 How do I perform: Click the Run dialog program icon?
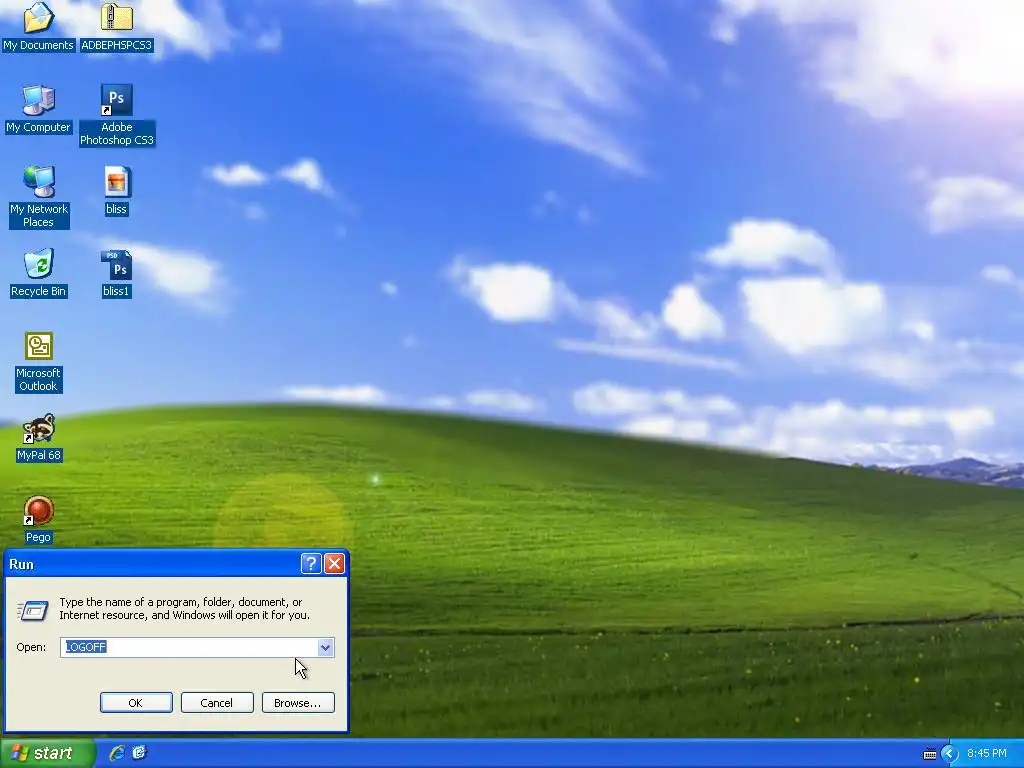click(33, 611)
